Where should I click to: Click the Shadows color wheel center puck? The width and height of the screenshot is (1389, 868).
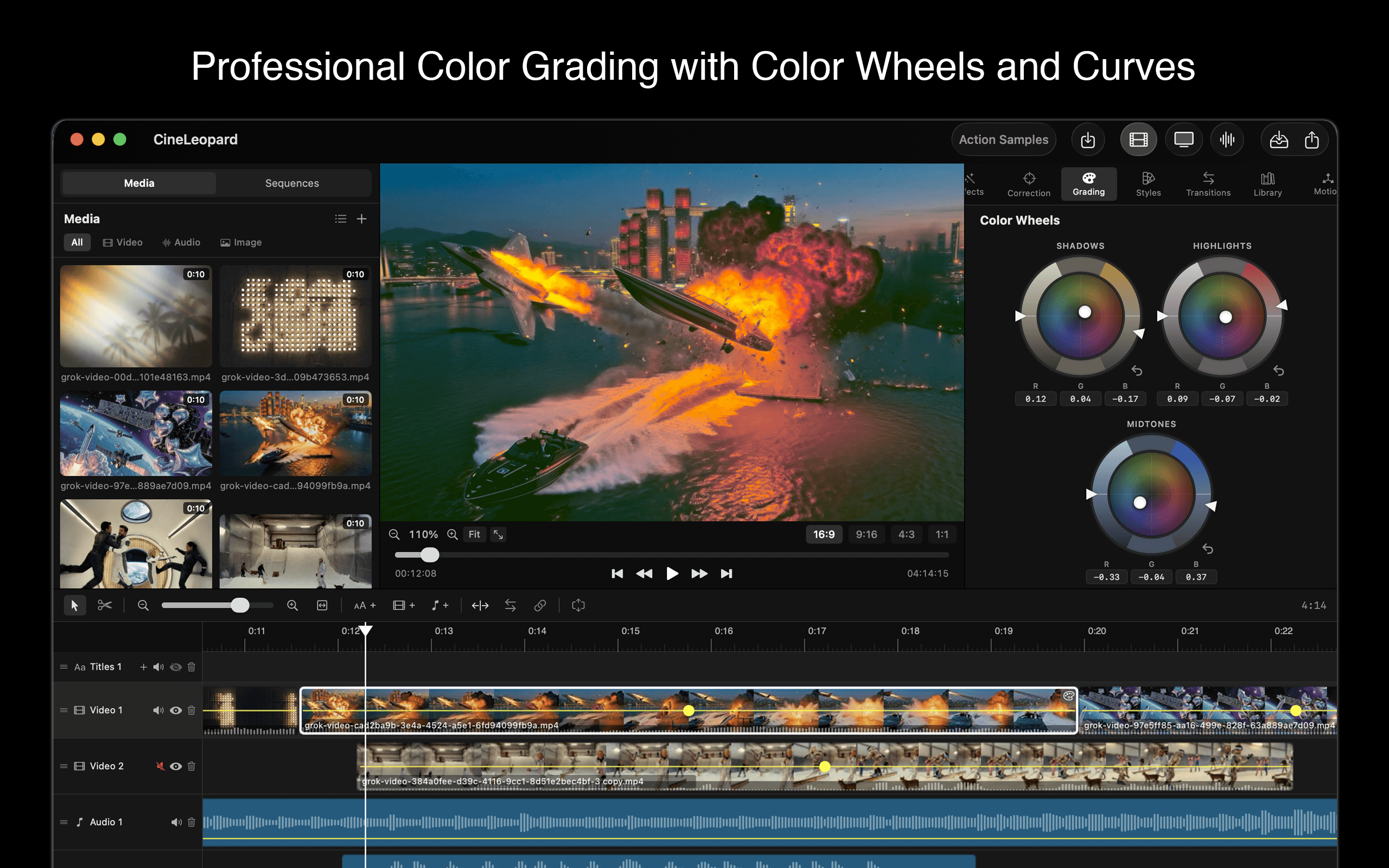click(1084, 312)
